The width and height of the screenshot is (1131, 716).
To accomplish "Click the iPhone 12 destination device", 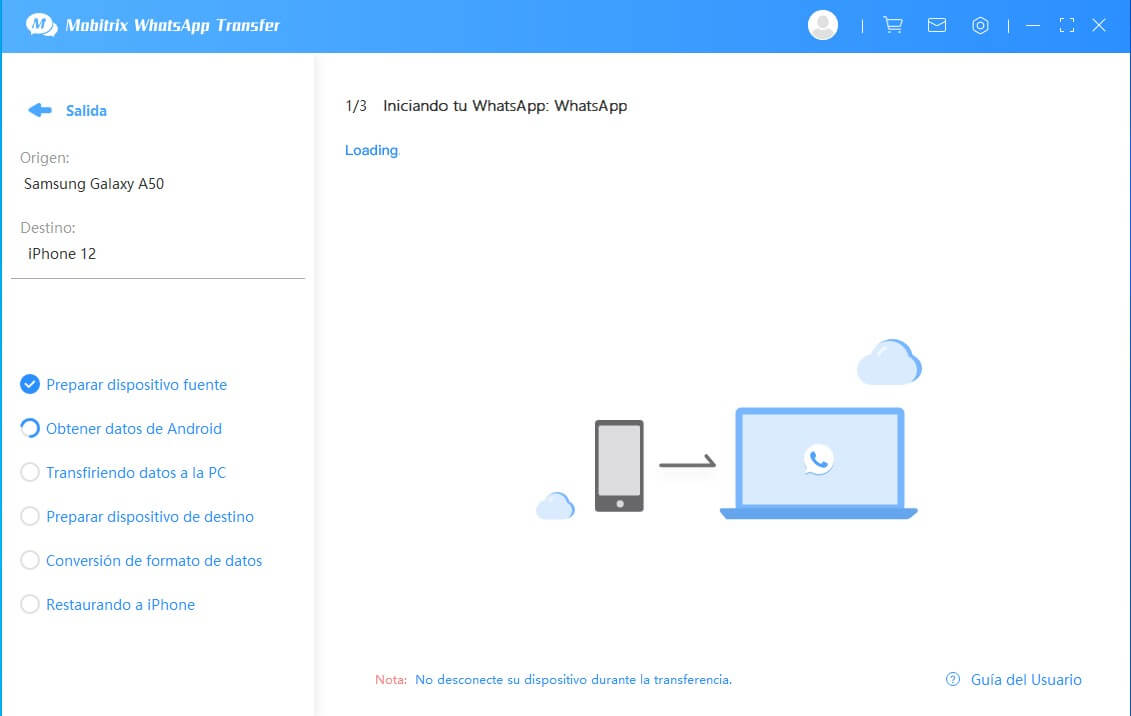I will coord(62,254).
